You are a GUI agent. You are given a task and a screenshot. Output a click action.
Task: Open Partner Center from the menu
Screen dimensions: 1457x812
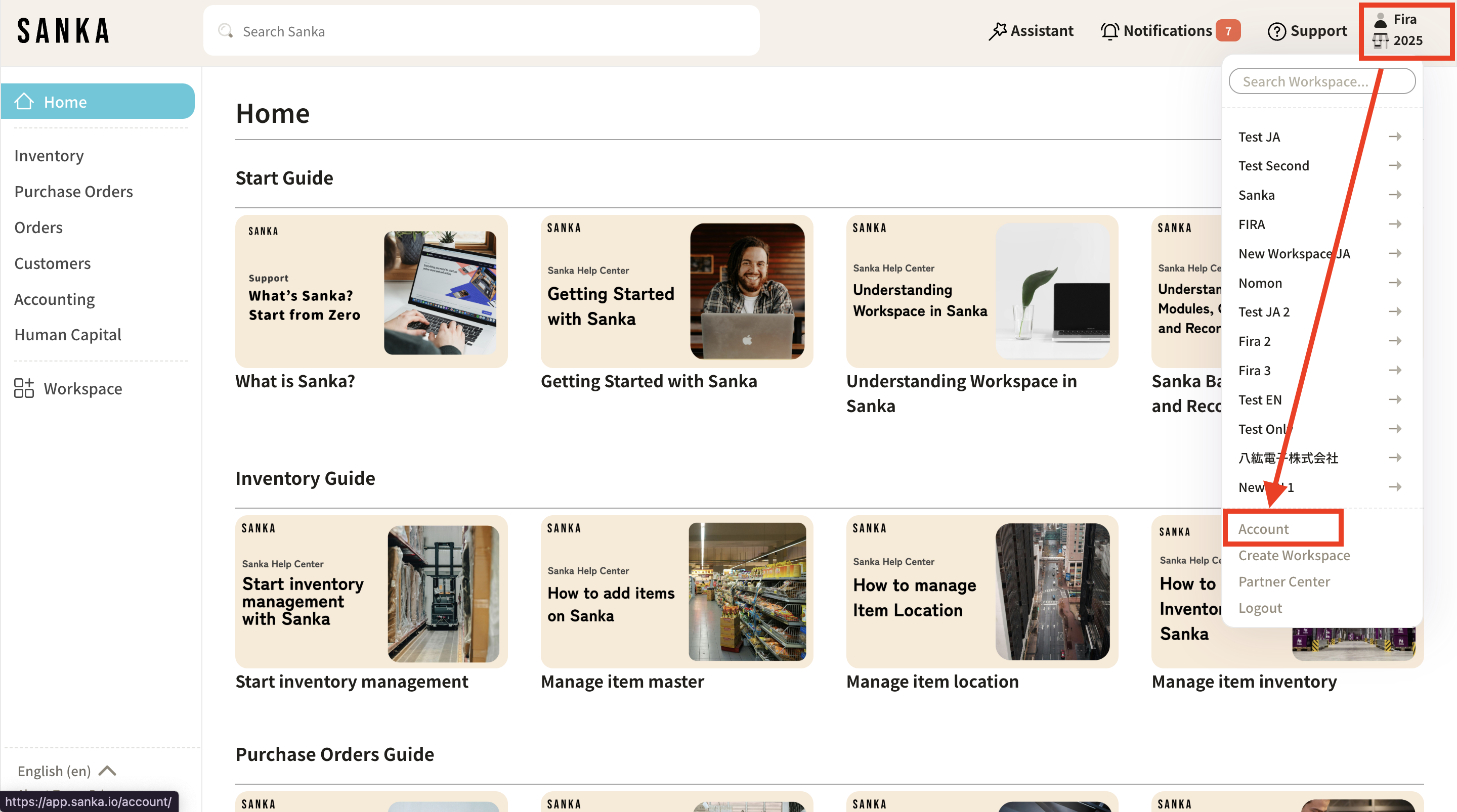(1284, 581)
